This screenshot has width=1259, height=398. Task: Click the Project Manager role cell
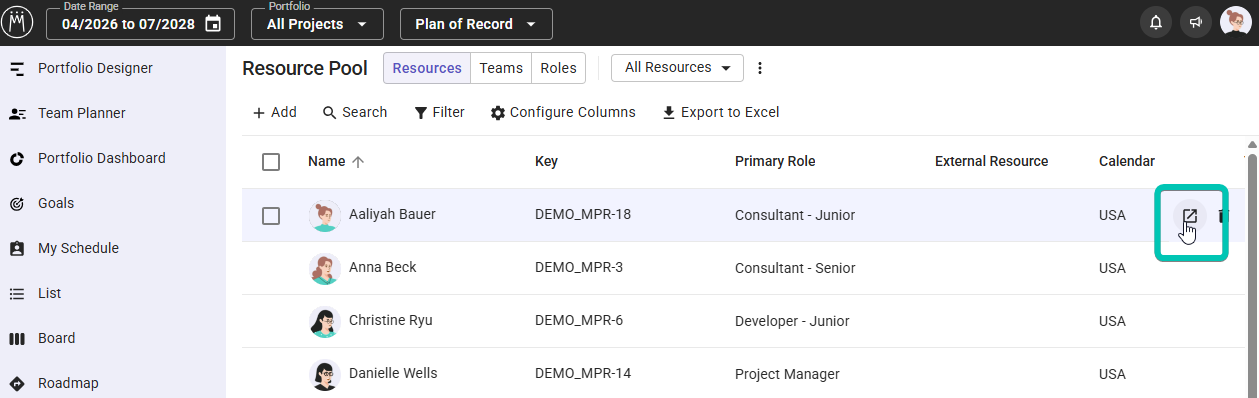coord(787,375)
